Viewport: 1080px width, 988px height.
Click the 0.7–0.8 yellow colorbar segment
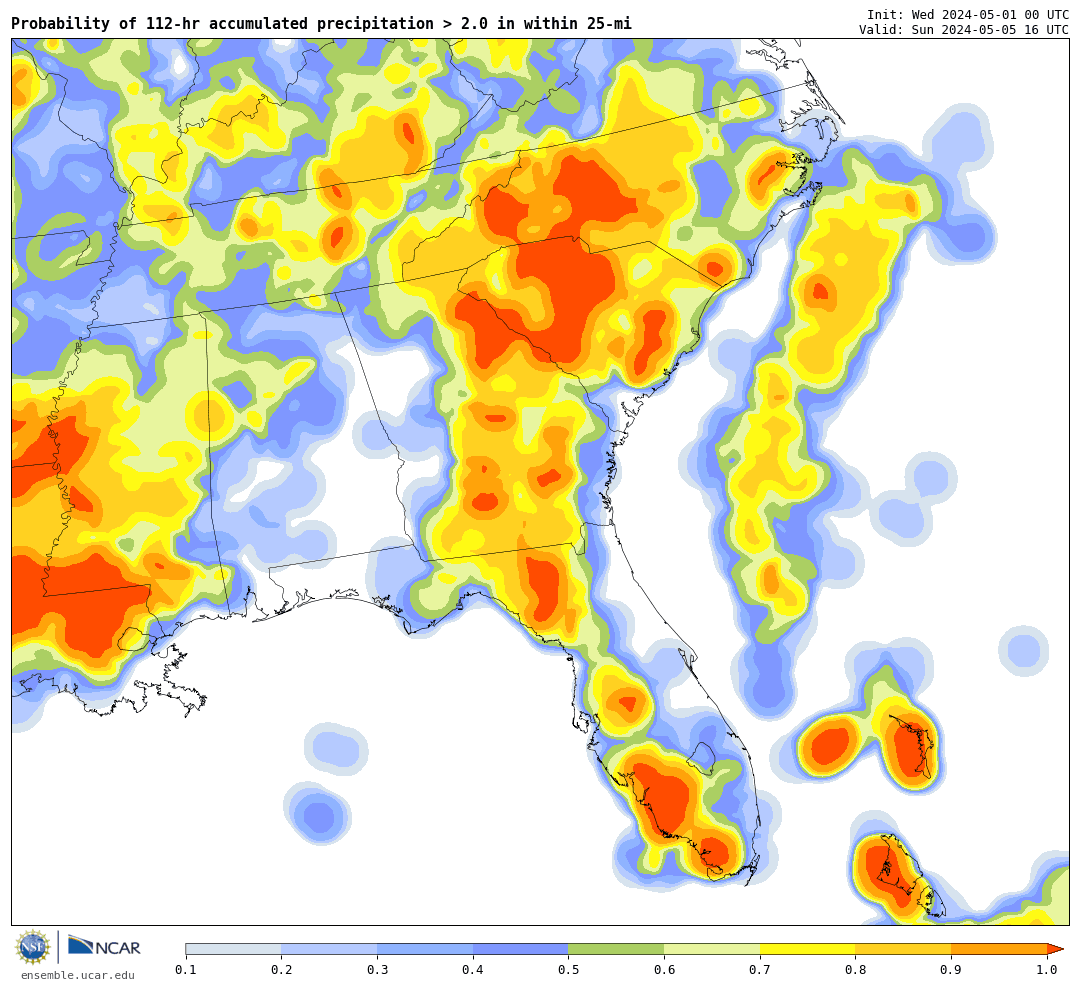(808, 949)
